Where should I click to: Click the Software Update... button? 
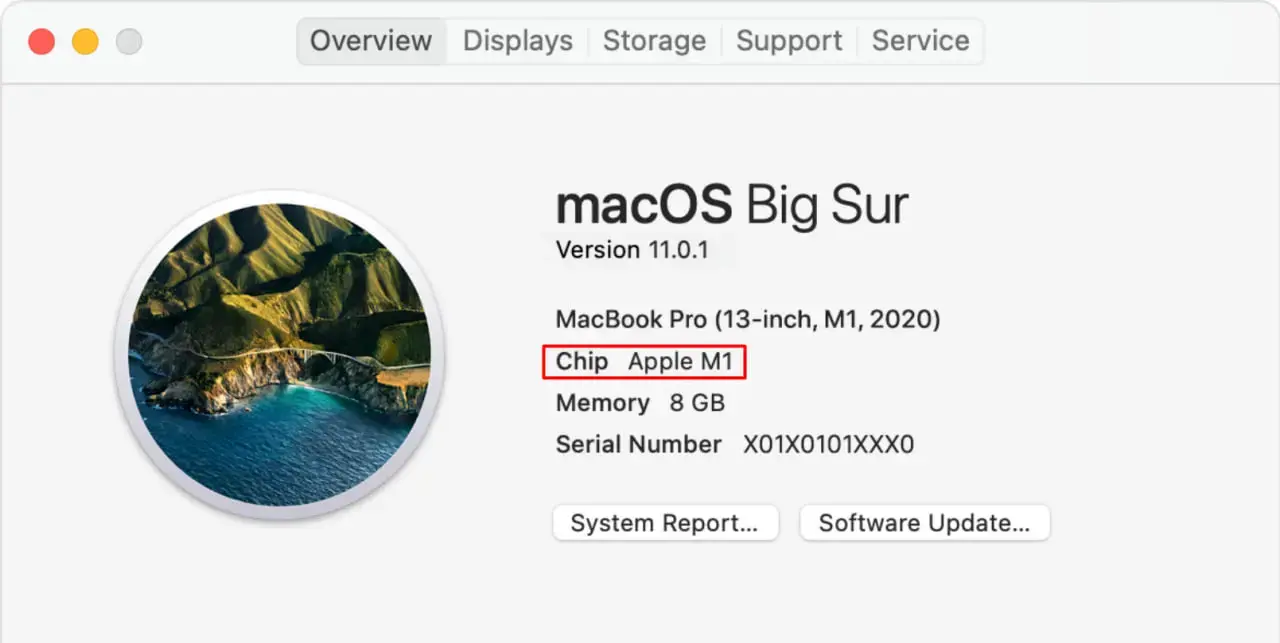924,523
